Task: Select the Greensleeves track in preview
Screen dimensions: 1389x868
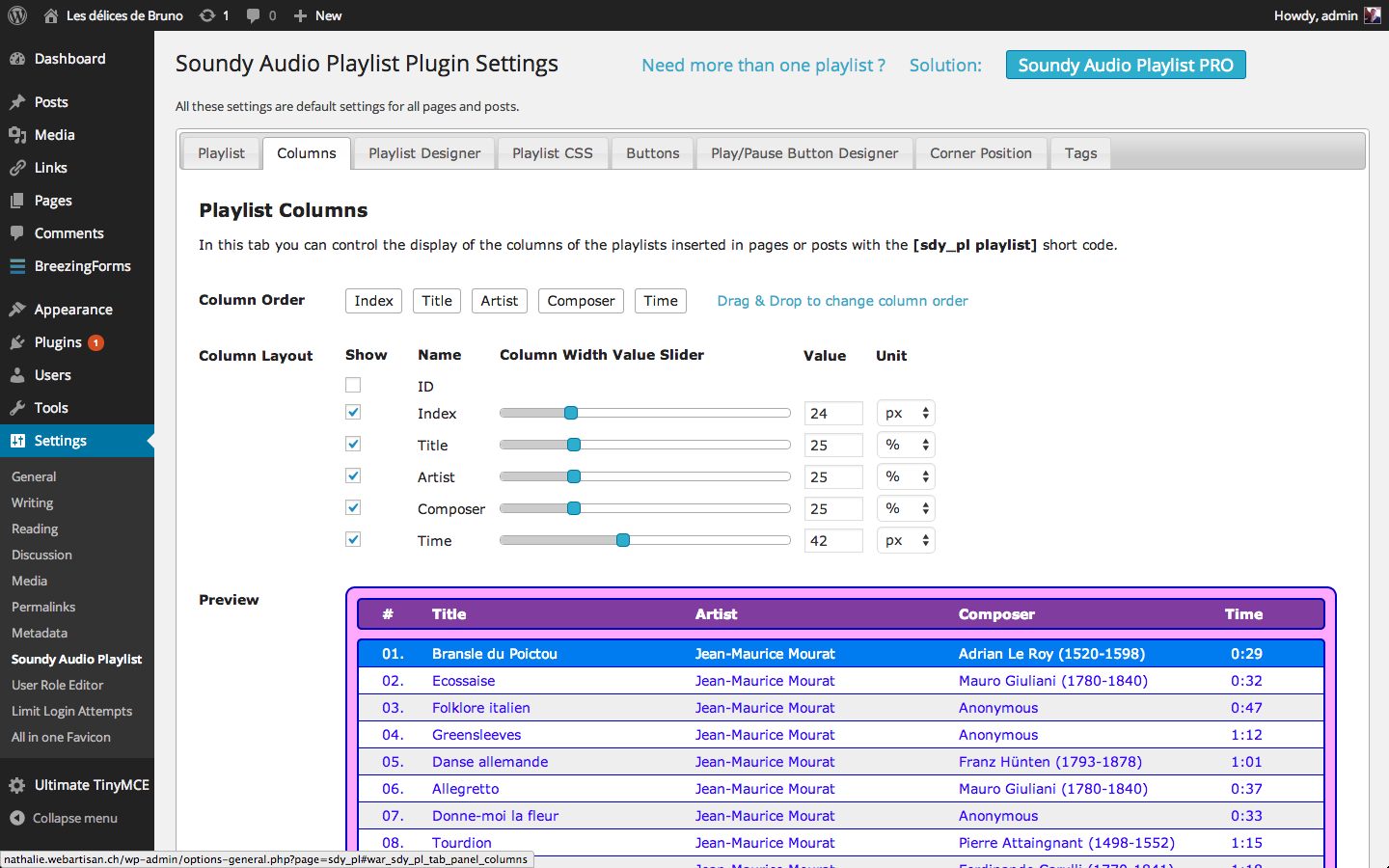Action: [840, 735]
